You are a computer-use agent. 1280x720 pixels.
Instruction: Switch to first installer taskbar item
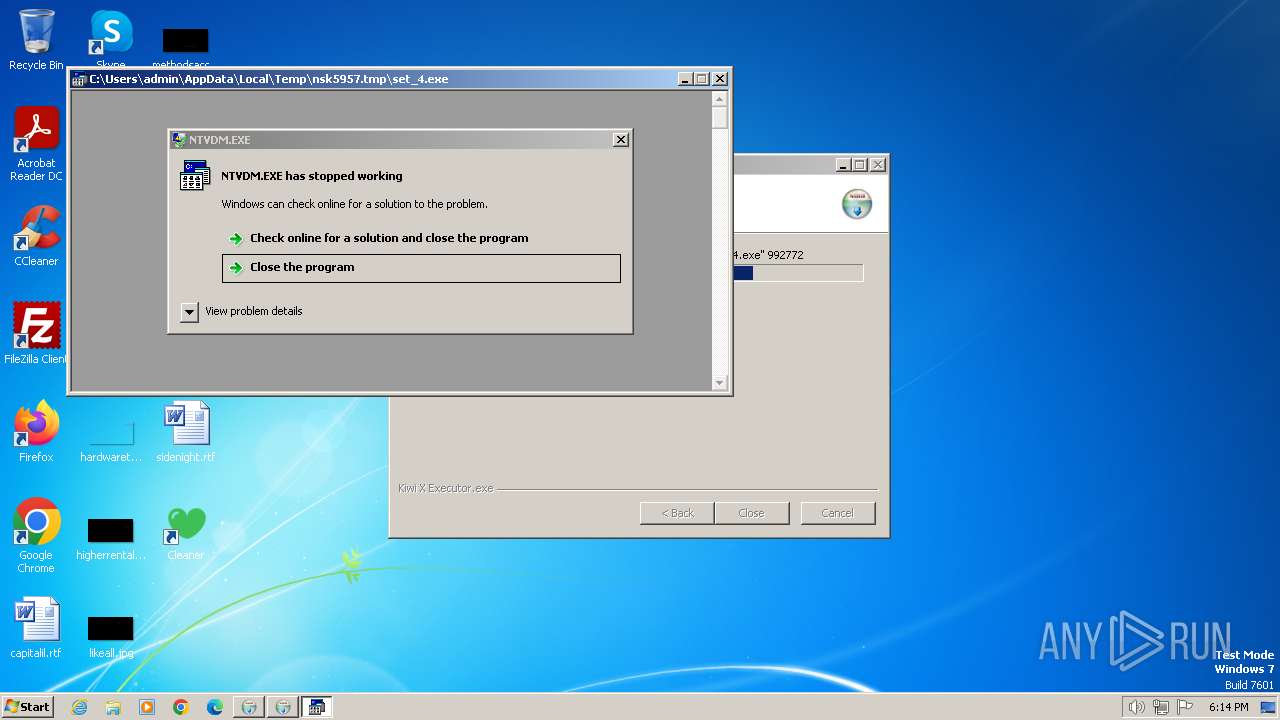[x=249, y=707]
